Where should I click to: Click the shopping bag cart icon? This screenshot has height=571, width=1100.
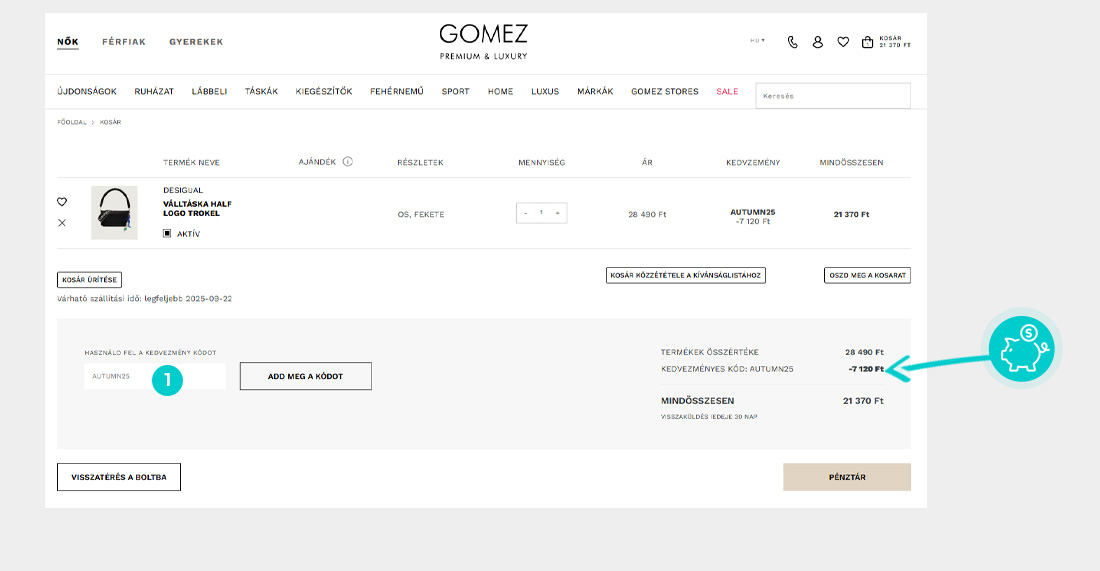pos(868,42)
